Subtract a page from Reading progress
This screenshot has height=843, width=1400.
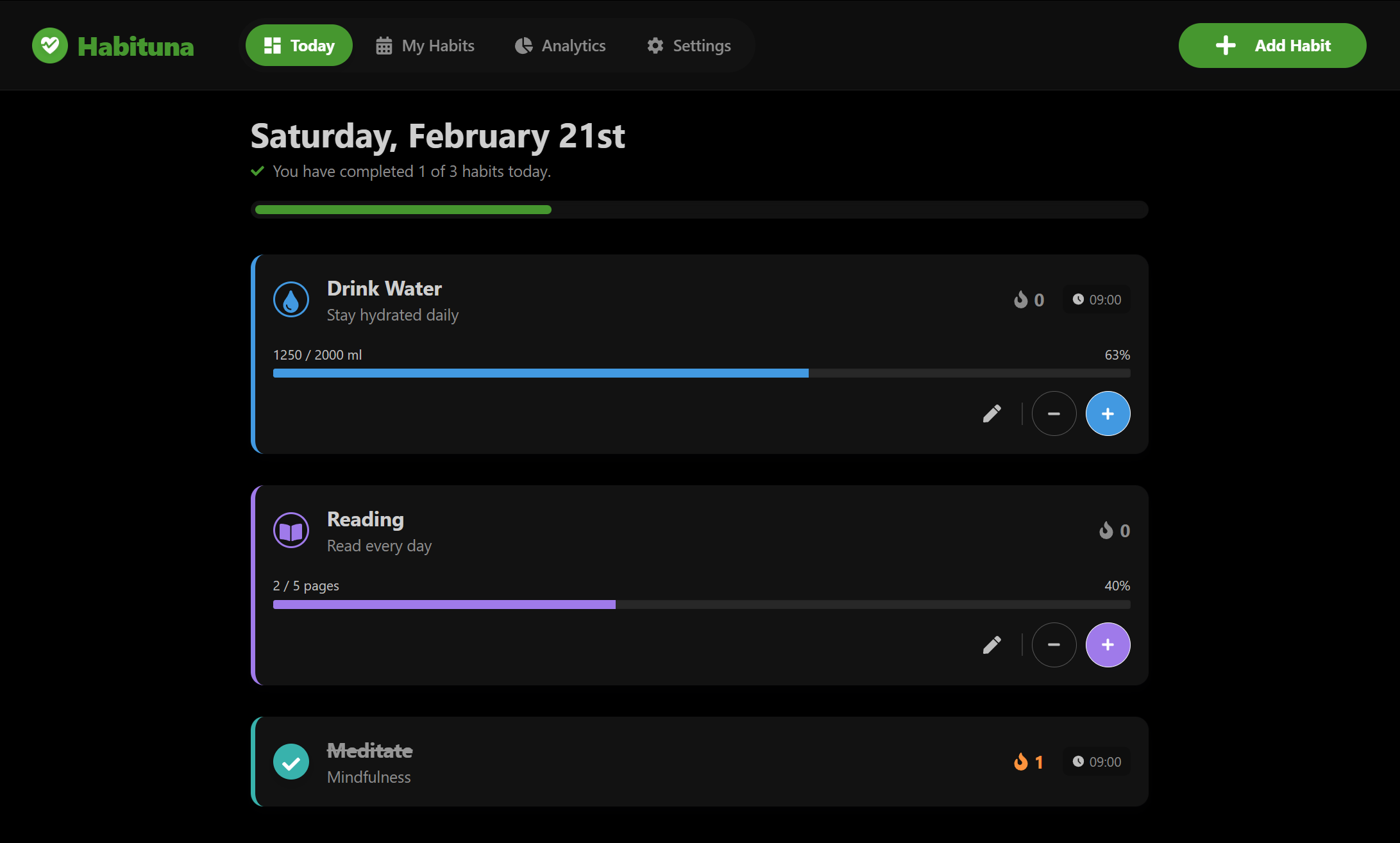click(1054, 644)
